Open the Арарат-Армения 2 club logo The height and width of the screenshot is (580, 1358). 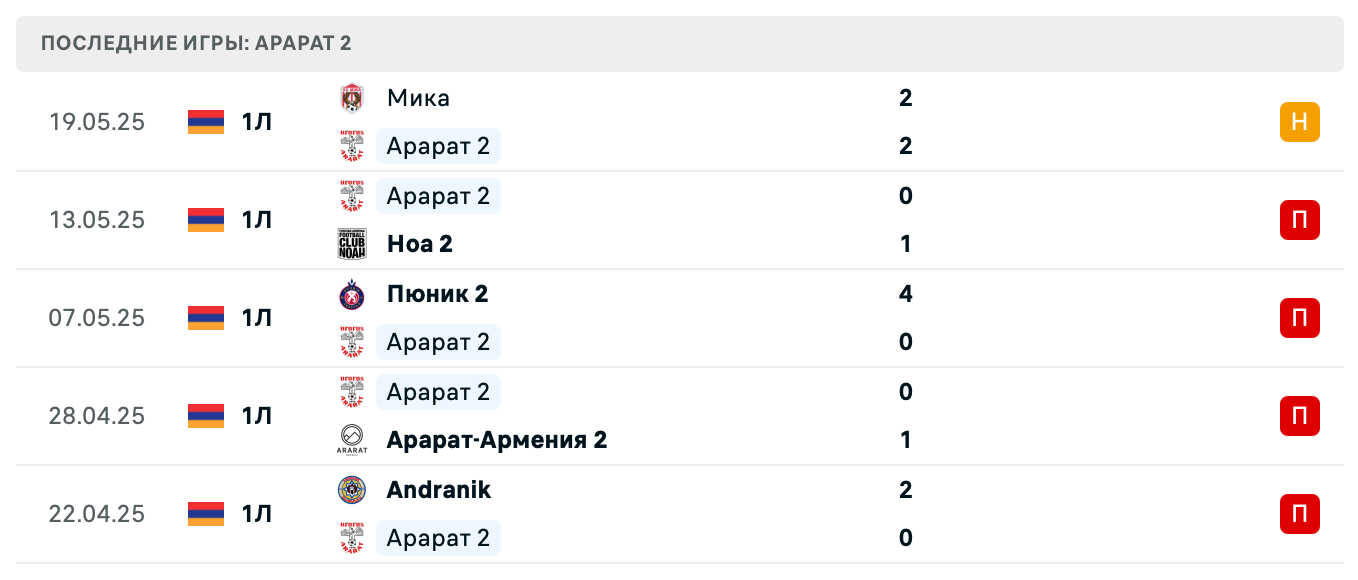[352, 439]
